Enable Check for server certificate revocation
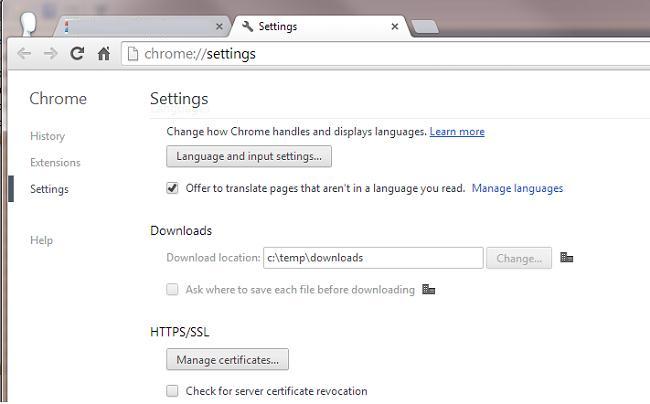 (x=172, y=391)
